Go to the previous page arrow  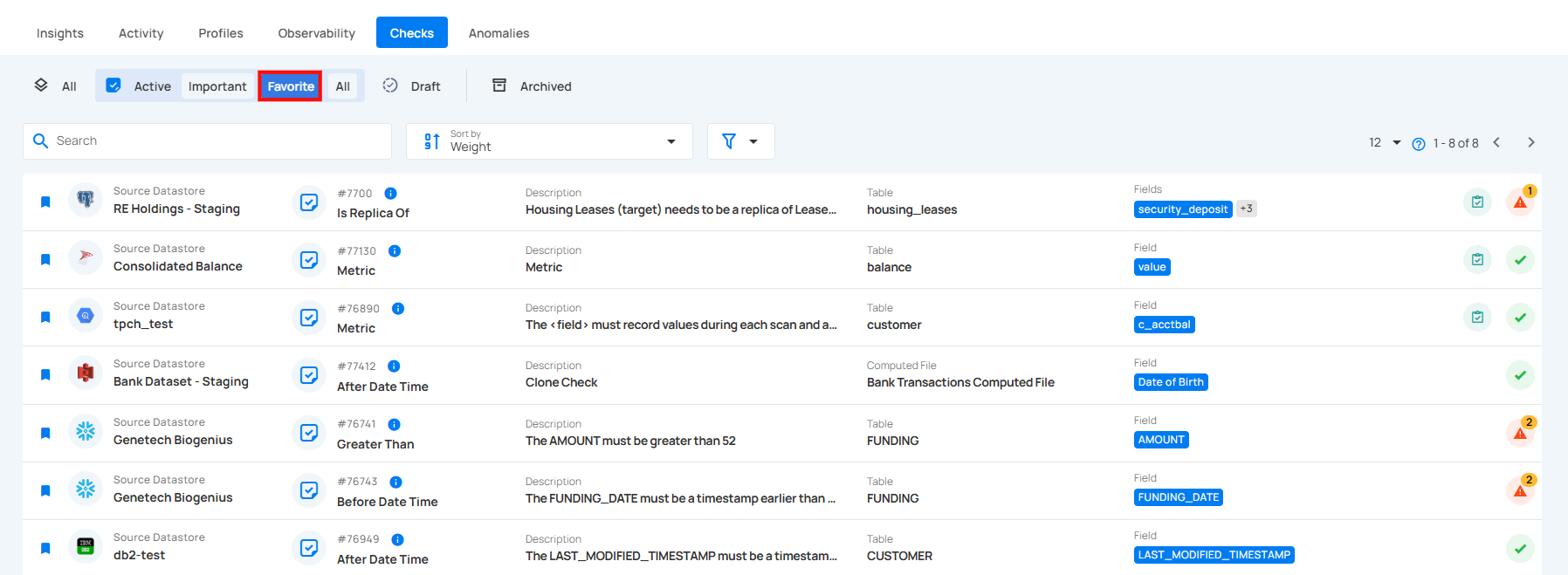click(1496, 143)
